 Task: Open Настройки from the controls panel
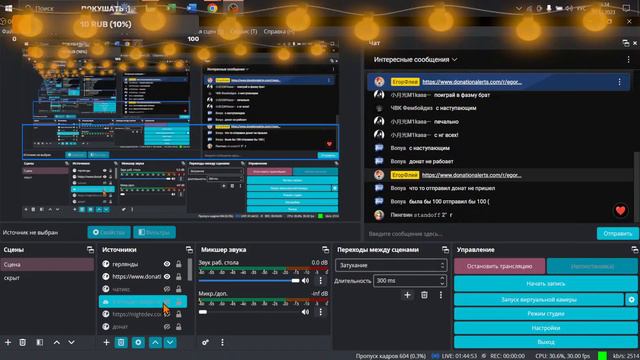click(x=546, y=328)
